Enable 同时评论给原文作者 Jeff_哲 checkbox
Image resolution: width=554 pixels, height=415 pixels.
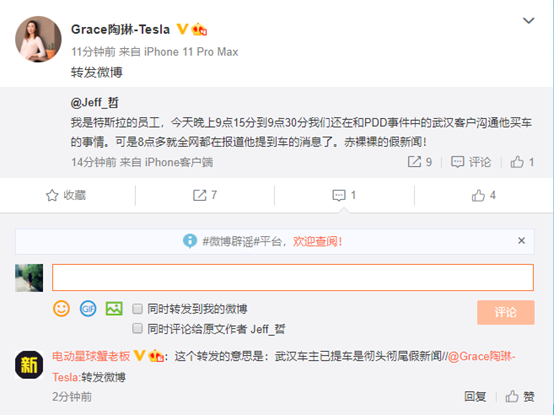[137, 329]
